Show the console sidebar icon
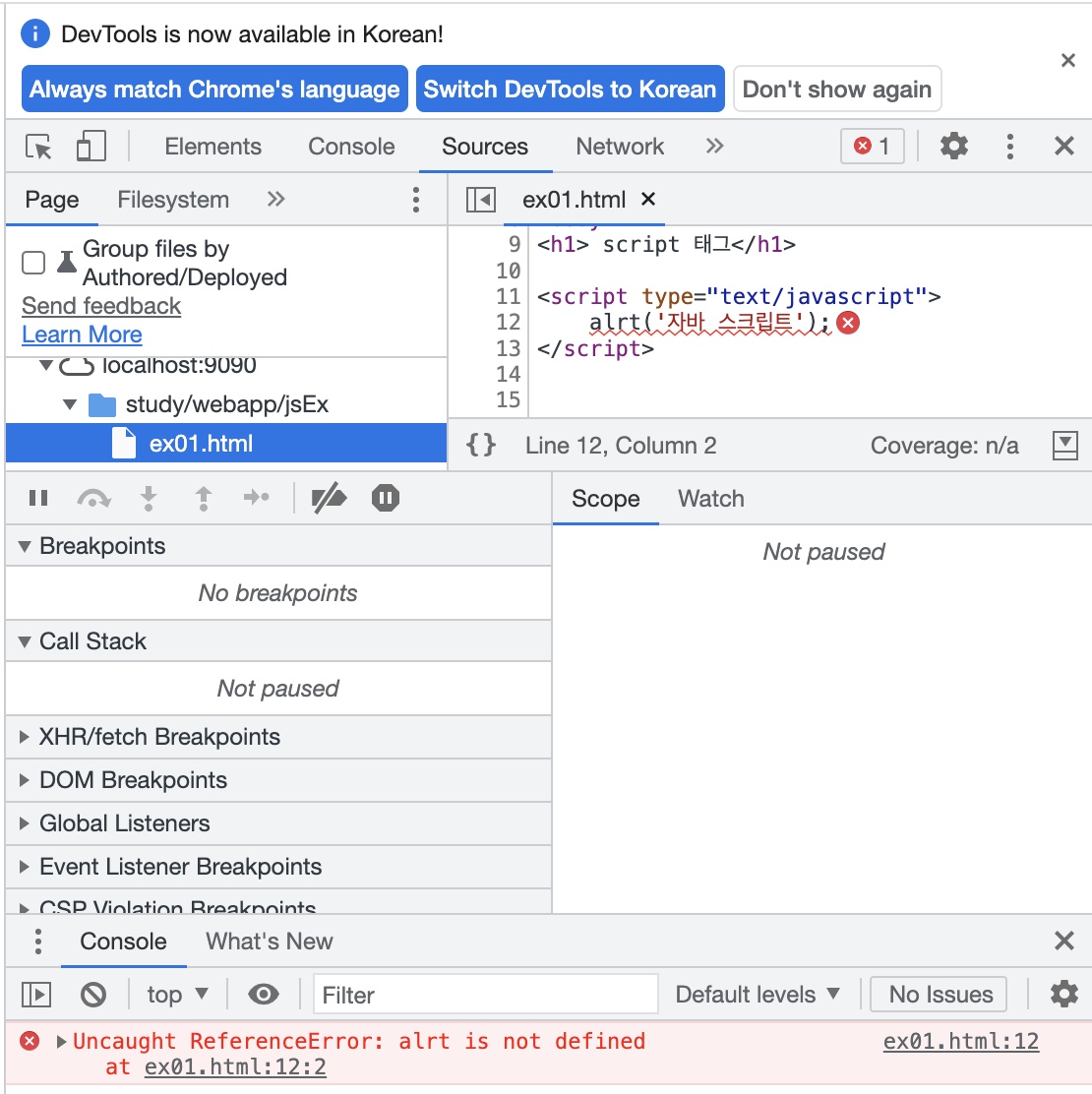 (x=36, y=995)
